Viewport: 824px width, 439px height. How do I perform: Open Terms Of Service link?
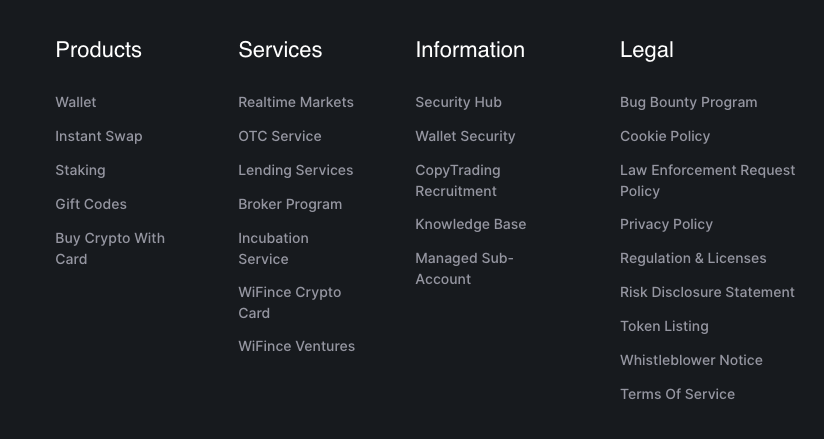click(x=677, y=394)
